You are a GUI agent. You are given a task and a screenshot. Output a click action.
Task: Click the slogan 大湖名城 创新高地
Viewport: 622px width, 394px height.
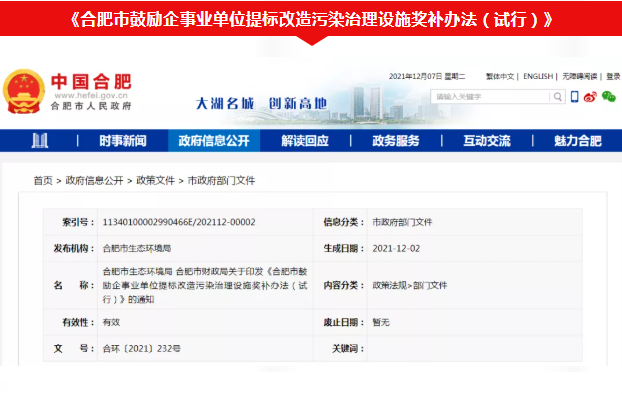(261, 104)
